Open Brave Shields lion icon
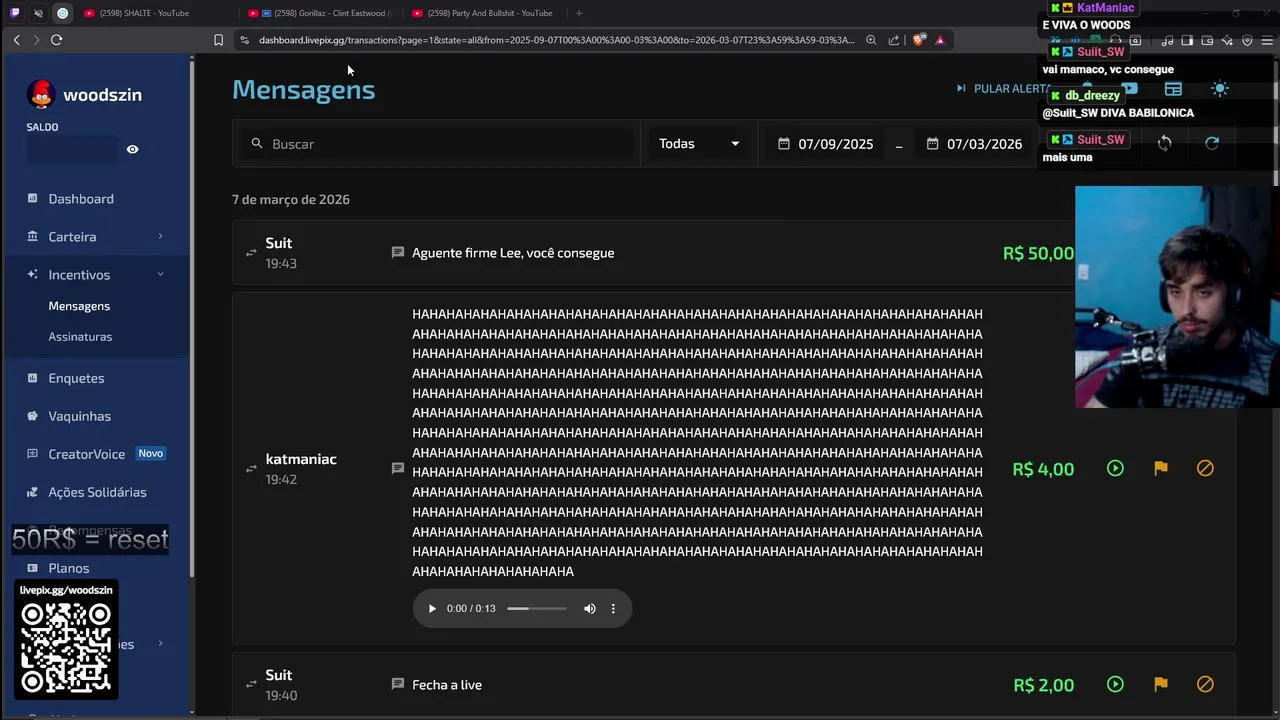 click(919, 40)
